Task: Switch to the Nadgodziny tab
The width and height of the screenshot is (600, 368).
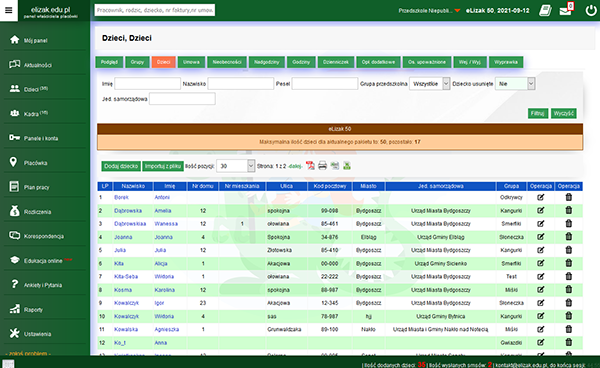Action: point(267,62)
